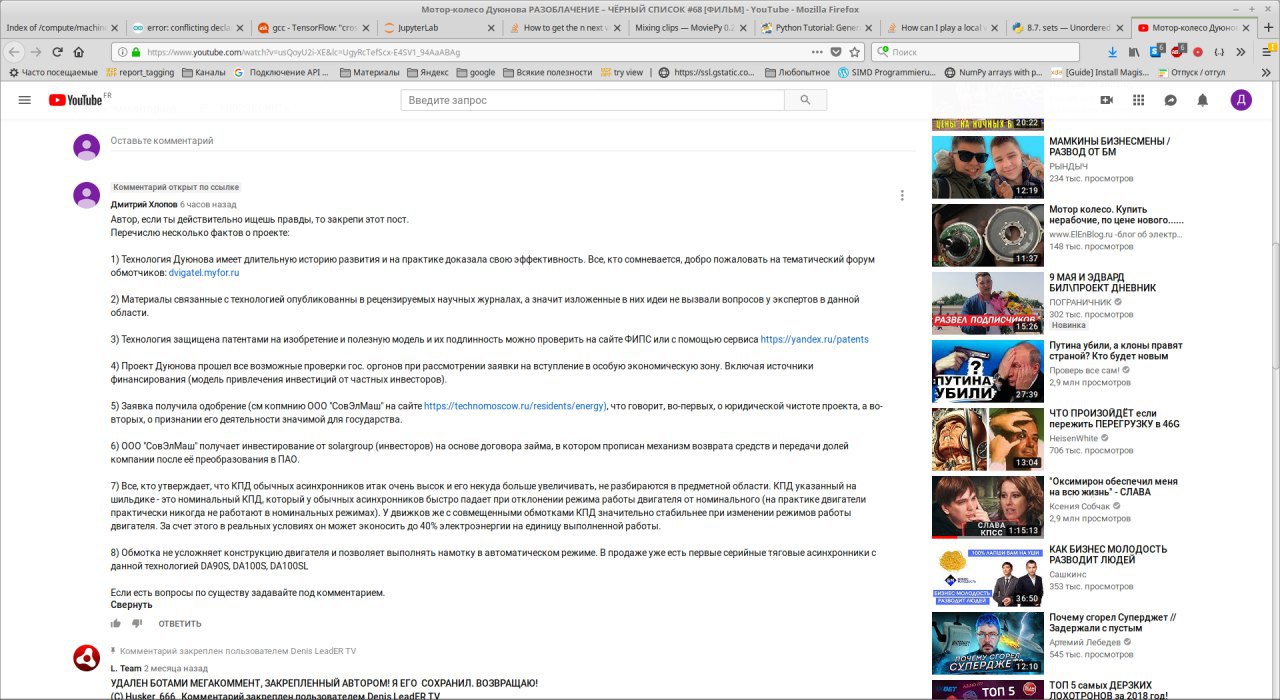Open Дмитрий Хлопов's channel name
Image resolution: width=1280 pixels, height=700 pixels.
point(143,204)
